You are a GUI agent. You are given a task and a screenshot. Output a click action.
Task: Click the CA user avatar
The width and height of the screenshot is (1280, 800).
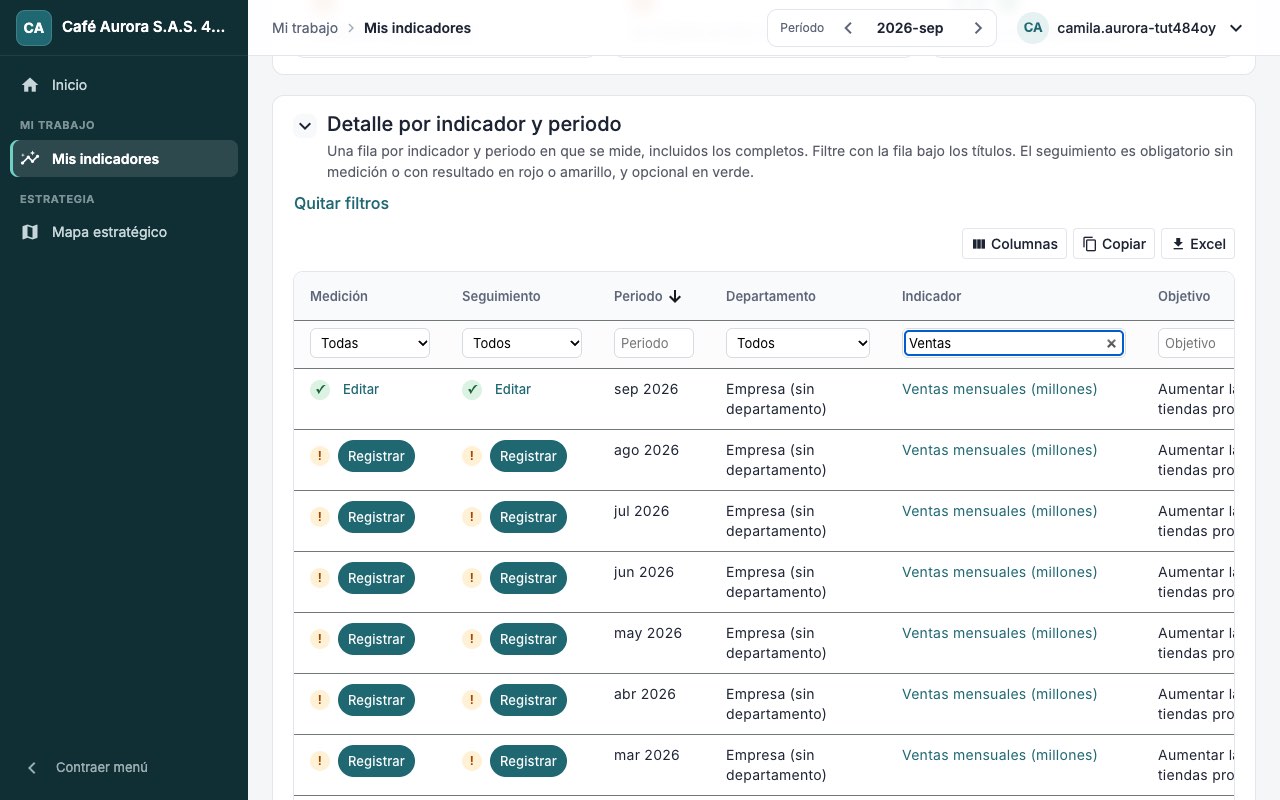tap(1033, 28)
